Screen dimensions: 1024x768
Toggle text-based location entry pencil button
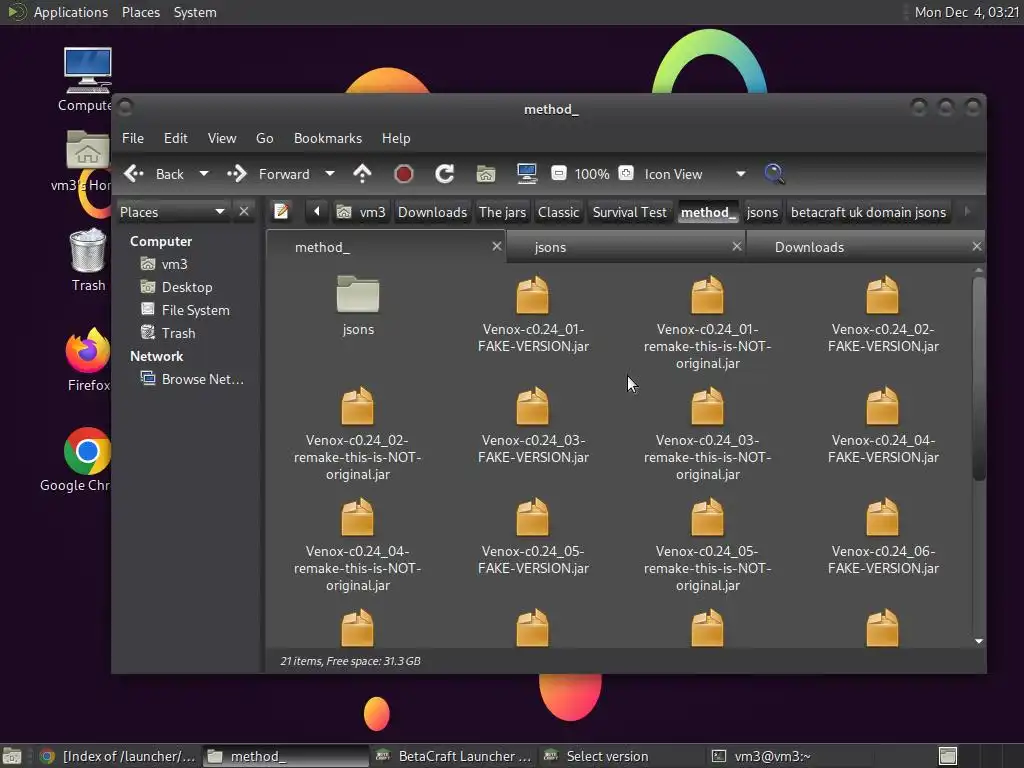[282, 212]
